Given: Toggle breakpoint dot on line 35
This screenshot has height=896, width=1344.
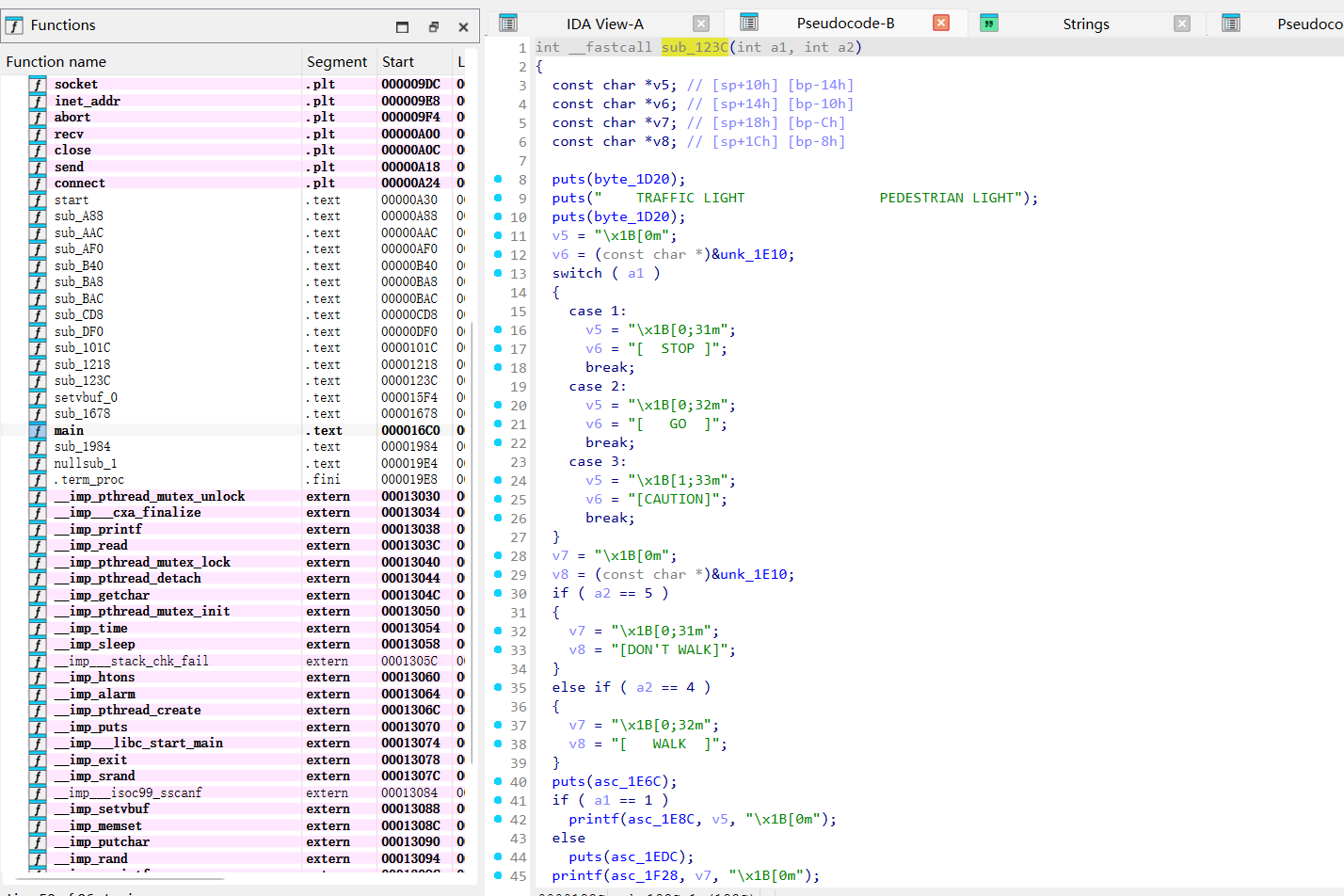Looking at the screenshot, I should (x=498, y=687).
